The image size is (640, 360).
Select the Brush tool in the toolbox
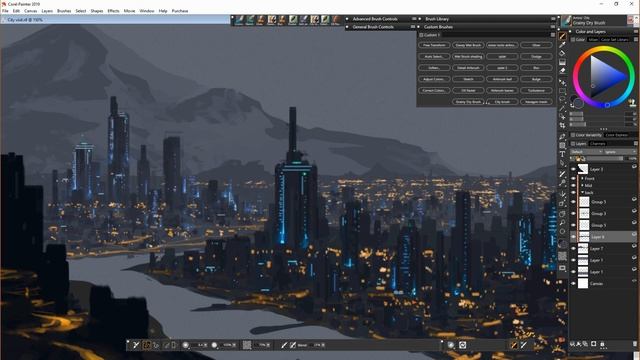[x=562, y=36]
